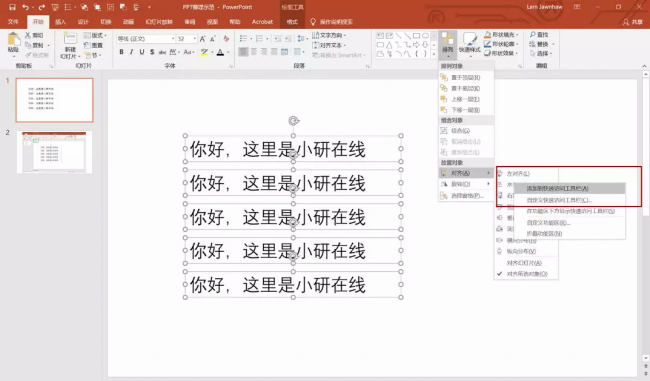Choose Send to Back (置于底层) menu item

(466, 88)
